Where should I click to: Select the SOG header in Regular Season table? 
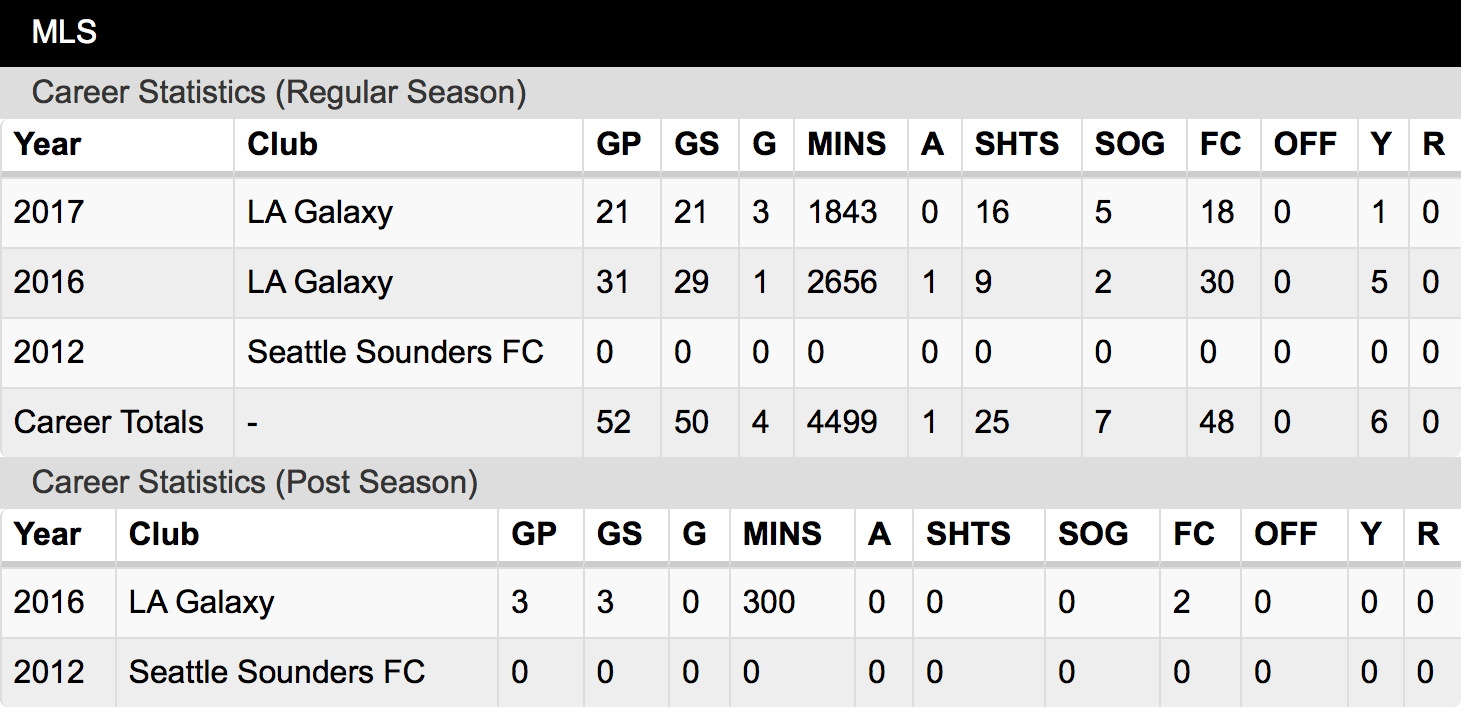coord(1129,144)
